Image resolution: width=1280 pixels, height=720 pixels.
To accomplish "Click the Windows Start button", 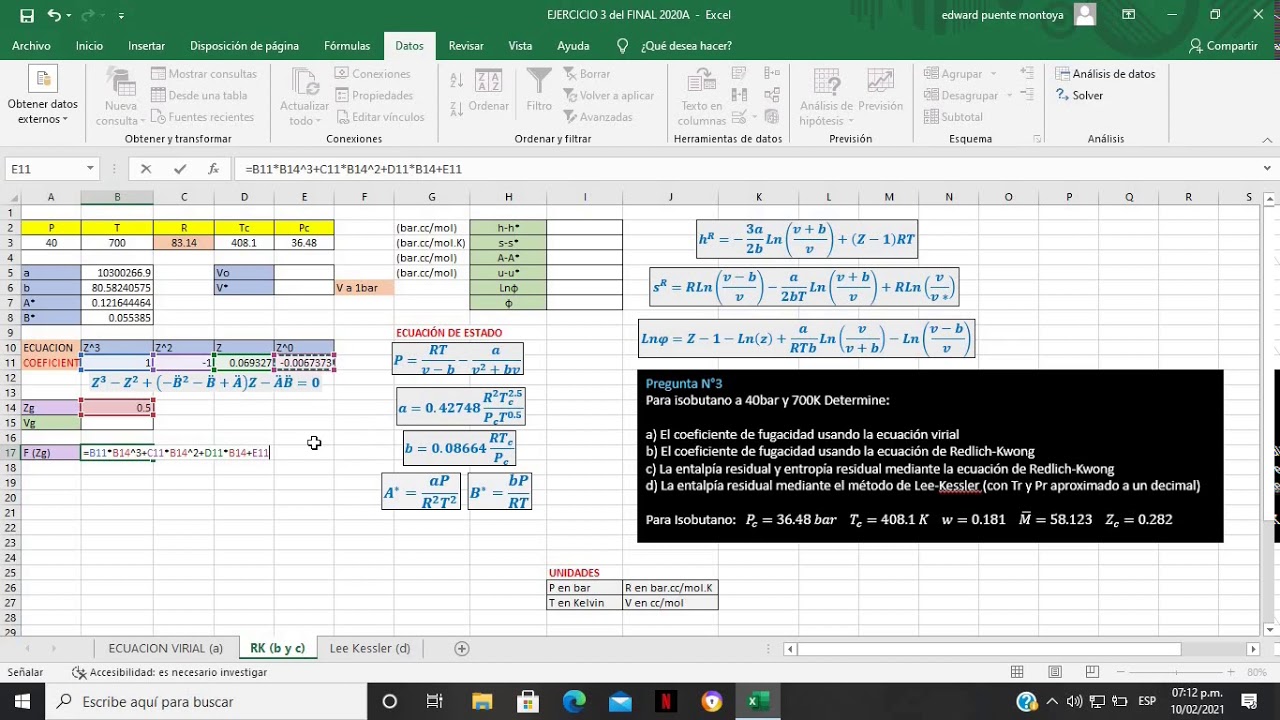I will pyautogui.click(x=22, y=701).
